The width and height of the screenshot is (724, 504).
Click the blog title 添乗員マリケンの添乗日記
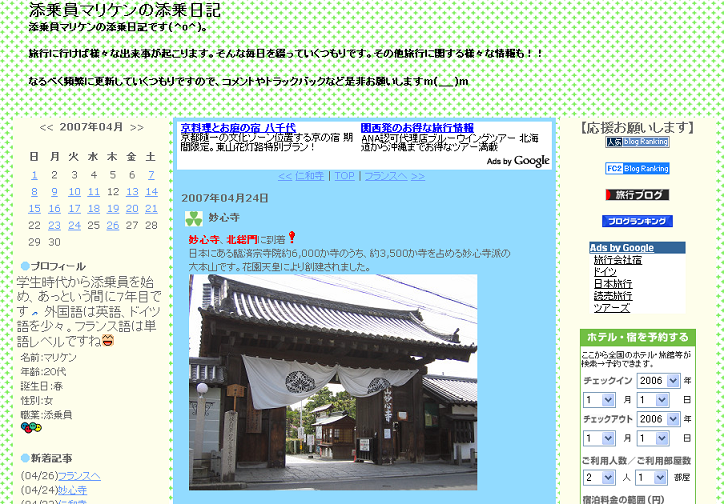[125, 10]
